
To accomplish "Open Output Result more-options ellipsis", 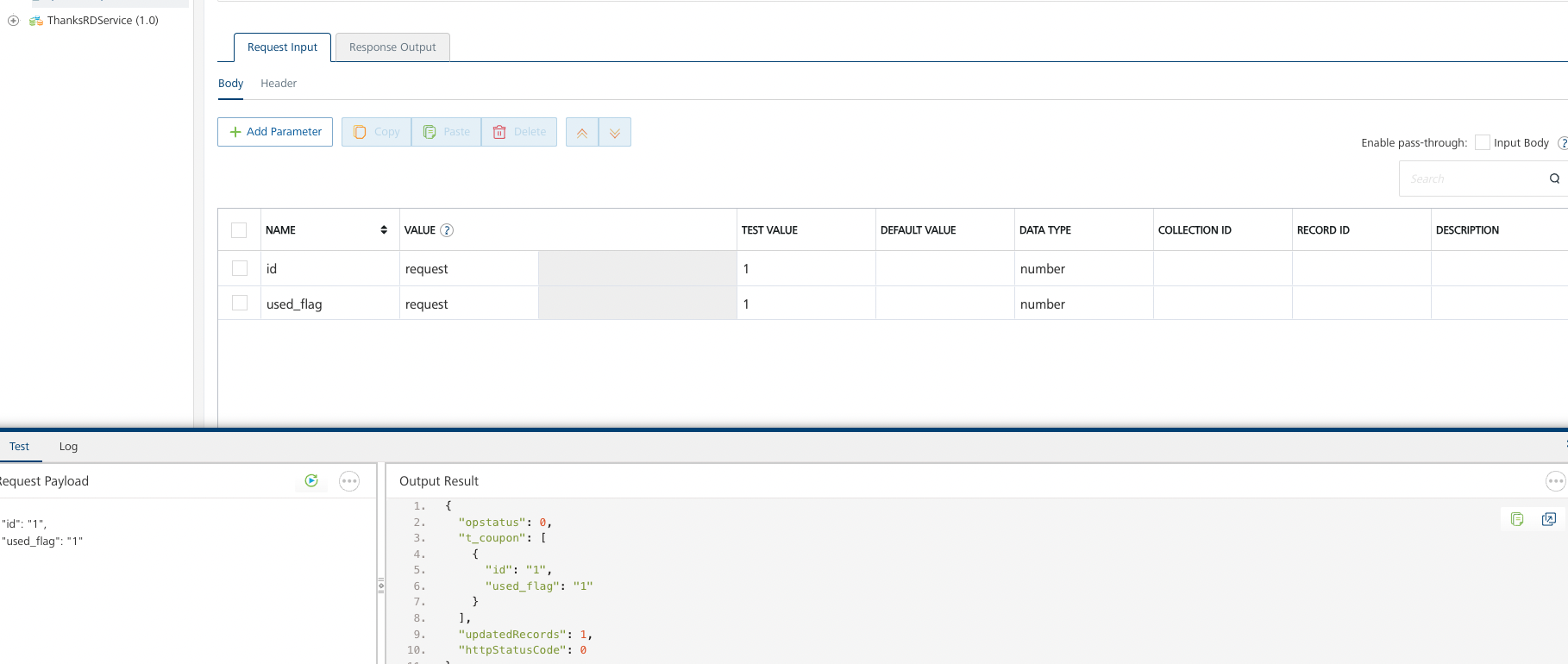I will 1556,481.
